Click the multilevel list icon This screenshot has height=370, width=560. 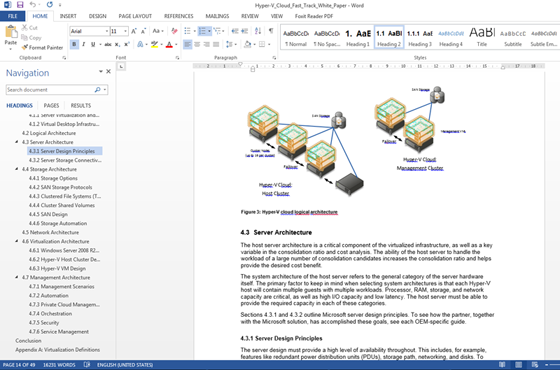point(217,31)
